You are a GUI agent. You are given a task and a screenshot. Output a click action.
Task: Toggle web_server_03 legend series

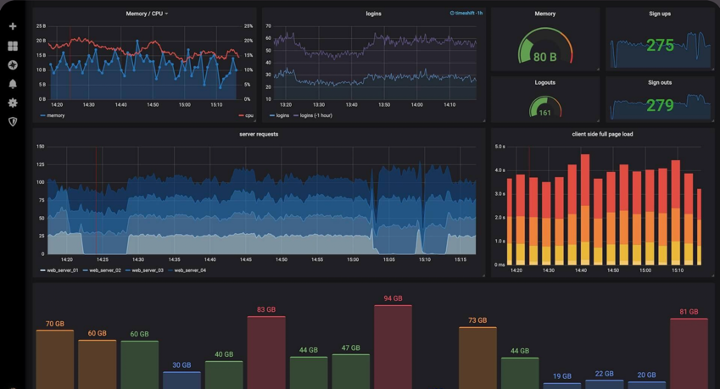[x=144, y=271]
